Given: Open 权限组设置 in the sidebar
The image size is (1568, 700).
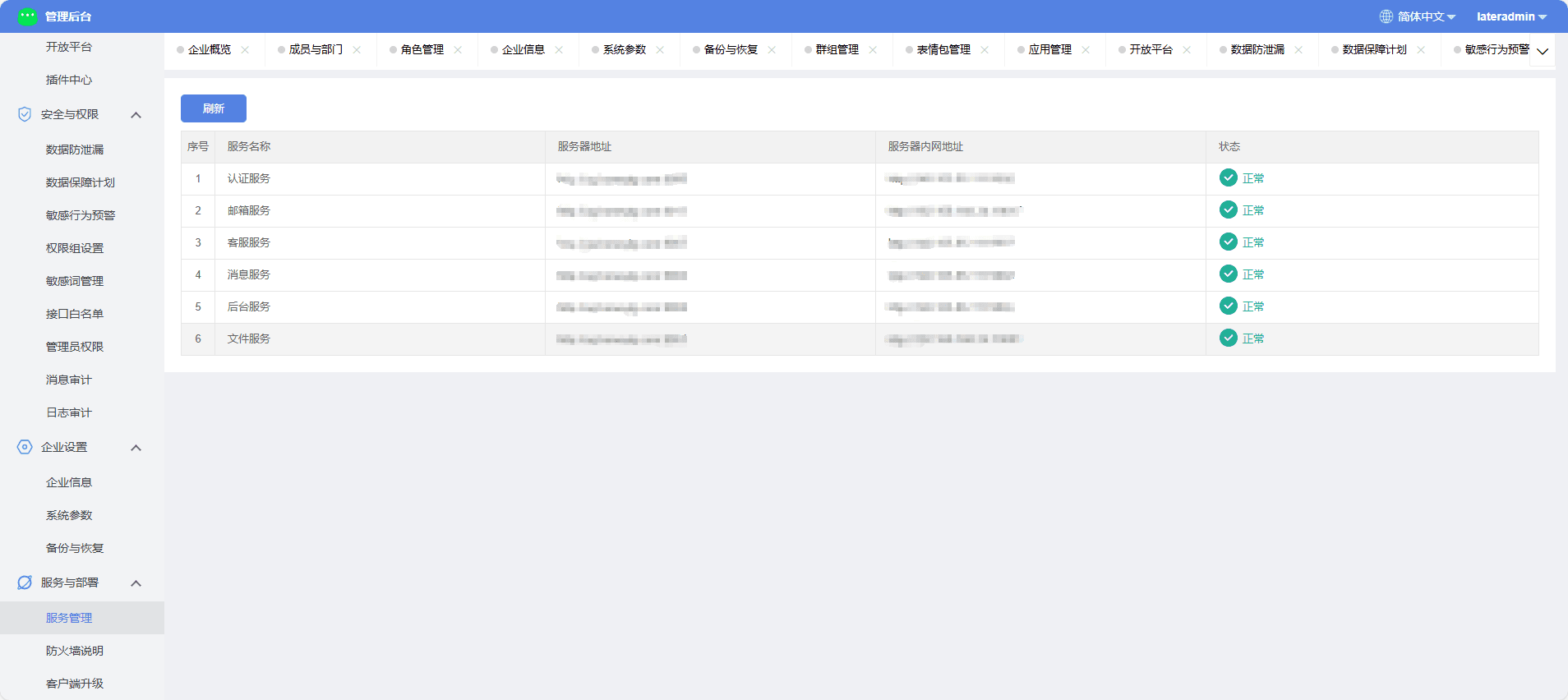Looking at the screenshot, I should [x=75, y=248].
